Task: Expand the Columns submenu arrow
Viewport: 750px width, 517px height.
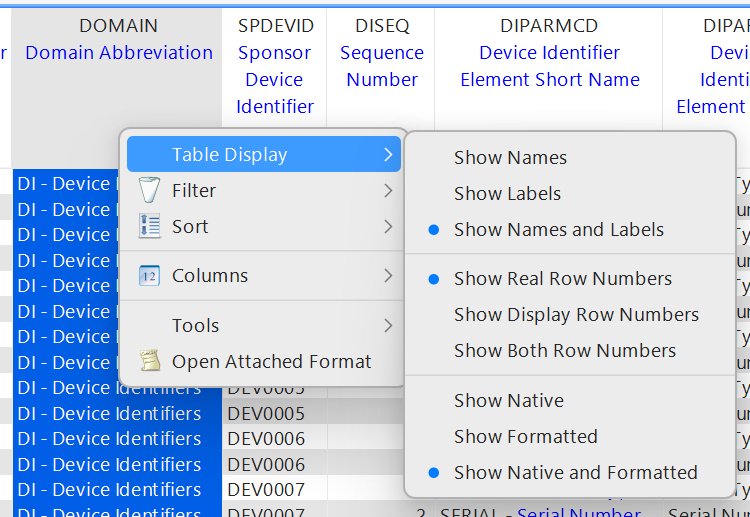Action: tap(388, 275)
